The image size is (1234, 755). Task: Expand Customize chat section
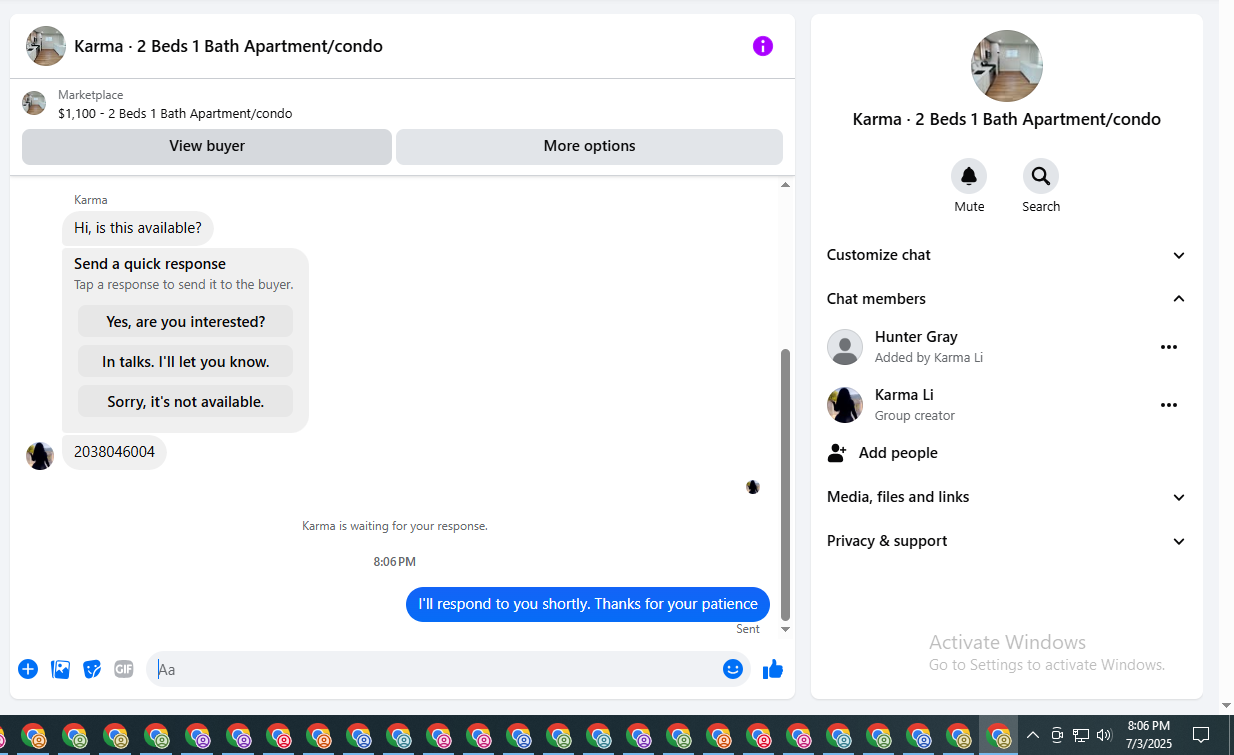1007,255
